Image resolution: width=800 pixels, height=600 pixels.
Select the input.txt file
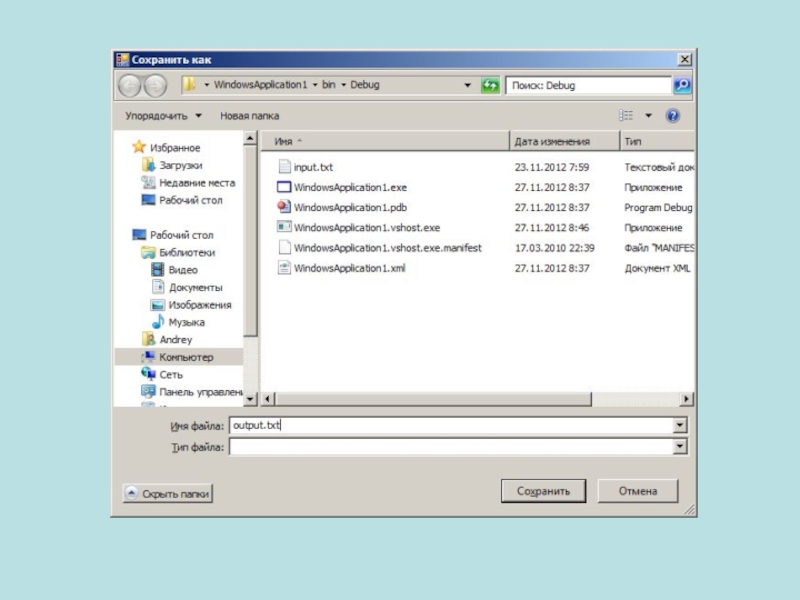pos(312,168)
